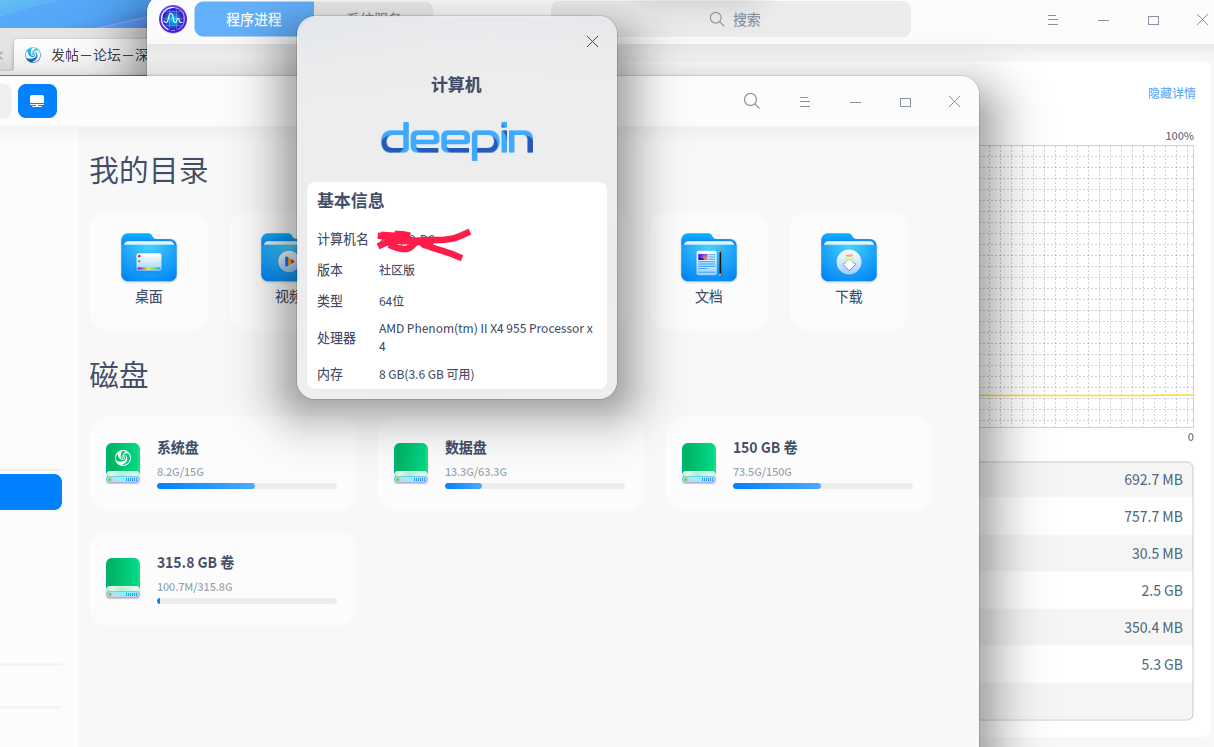The height and width of the screenshot is (747, 1214).
Task: Select the 315.8 GB 卷 volume card
Action: click(222, 578)
